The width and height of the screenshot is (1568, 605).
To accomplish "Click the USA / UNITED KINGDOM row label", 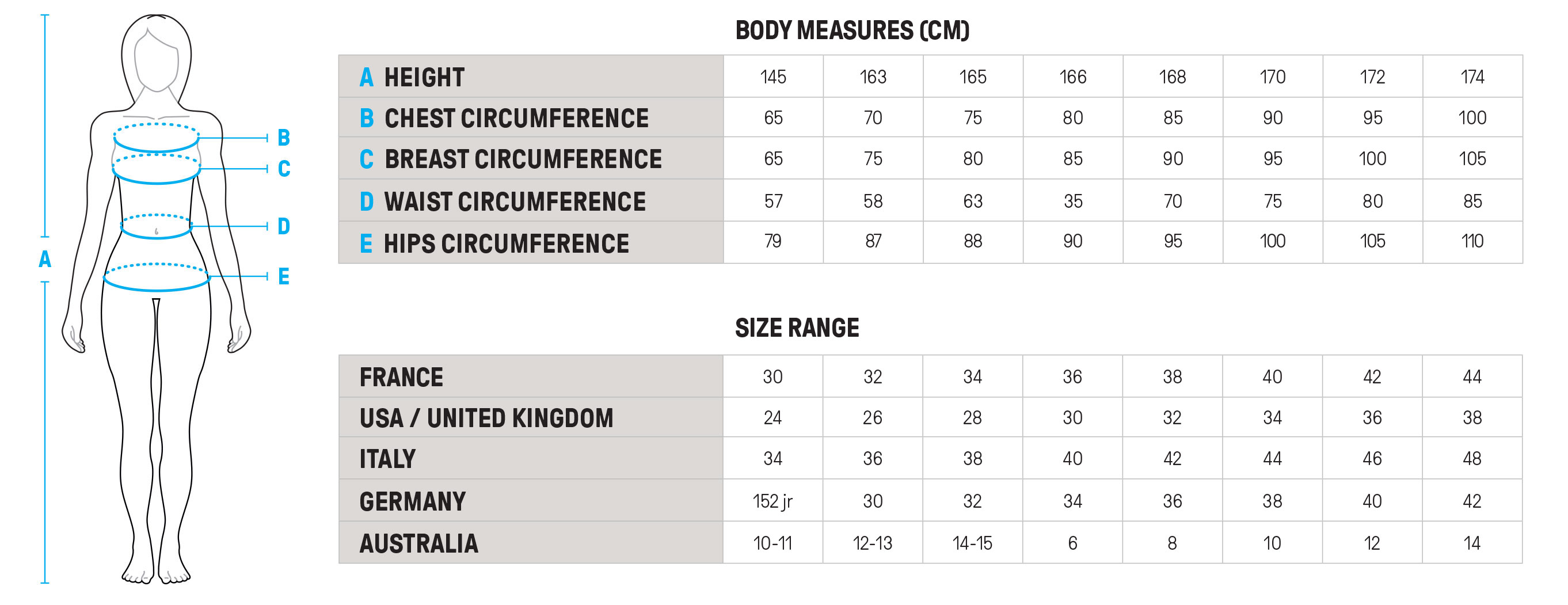I will pyautogui.click(x=486, y=418).
